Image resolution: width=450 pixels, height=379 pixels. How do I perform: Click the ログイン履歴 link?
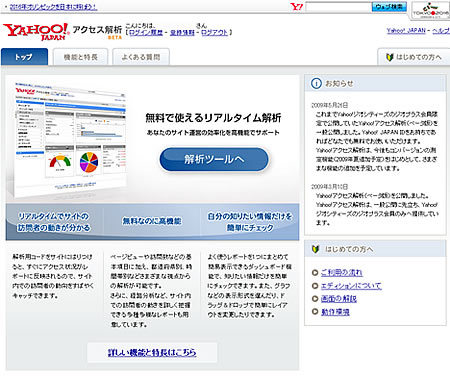(146, 32)
